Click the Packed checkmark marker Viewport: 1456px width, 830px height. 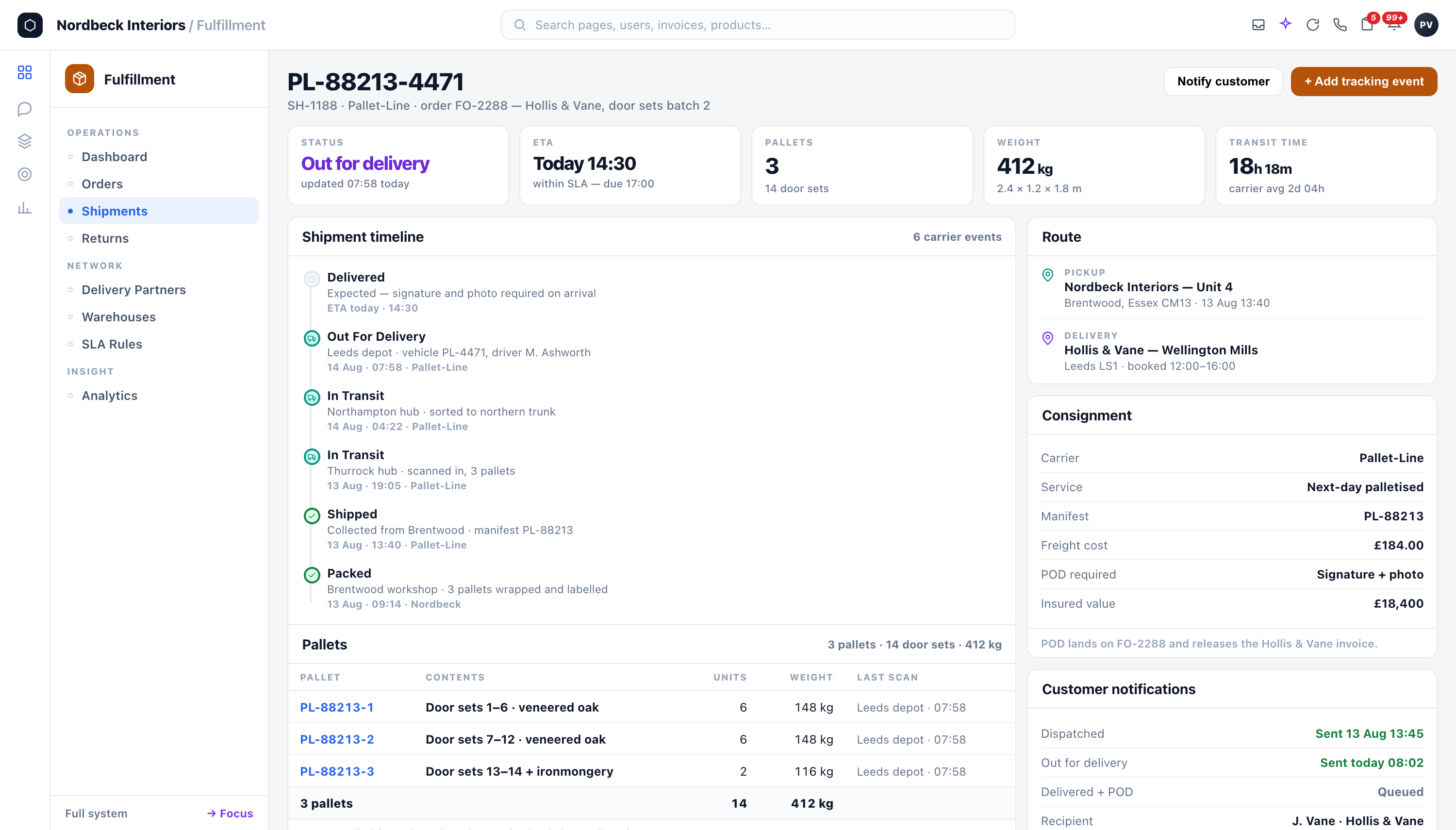coord(312,575)
